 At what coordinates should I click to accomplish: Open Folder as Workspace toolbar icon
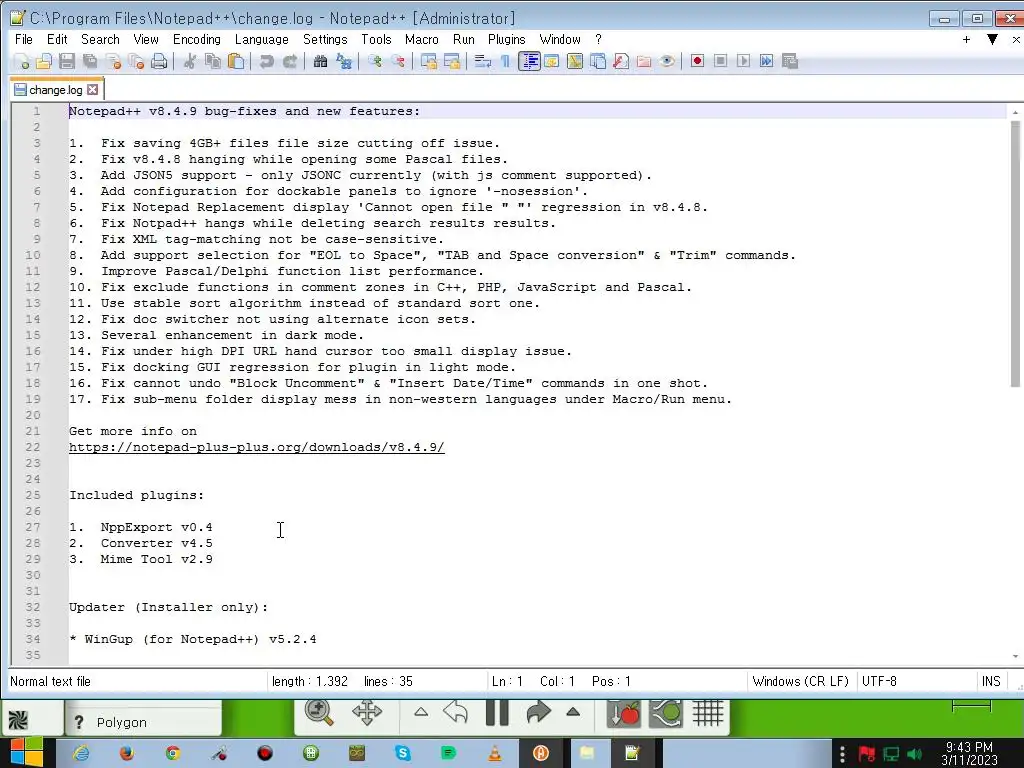coord(644,61)
